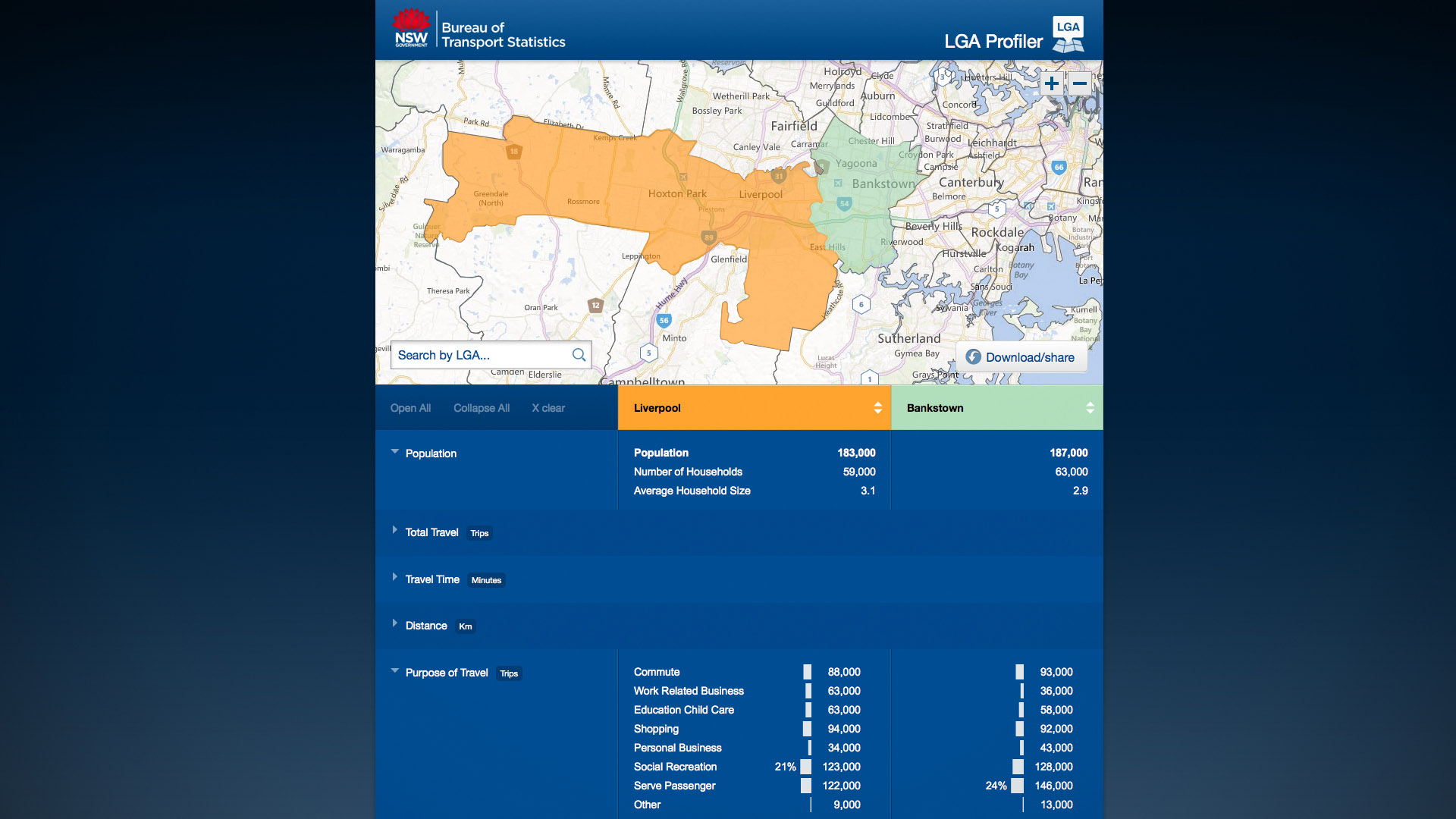Click the Minutes badge beside Travel Time
The image size is (1456, 819).
486,580
